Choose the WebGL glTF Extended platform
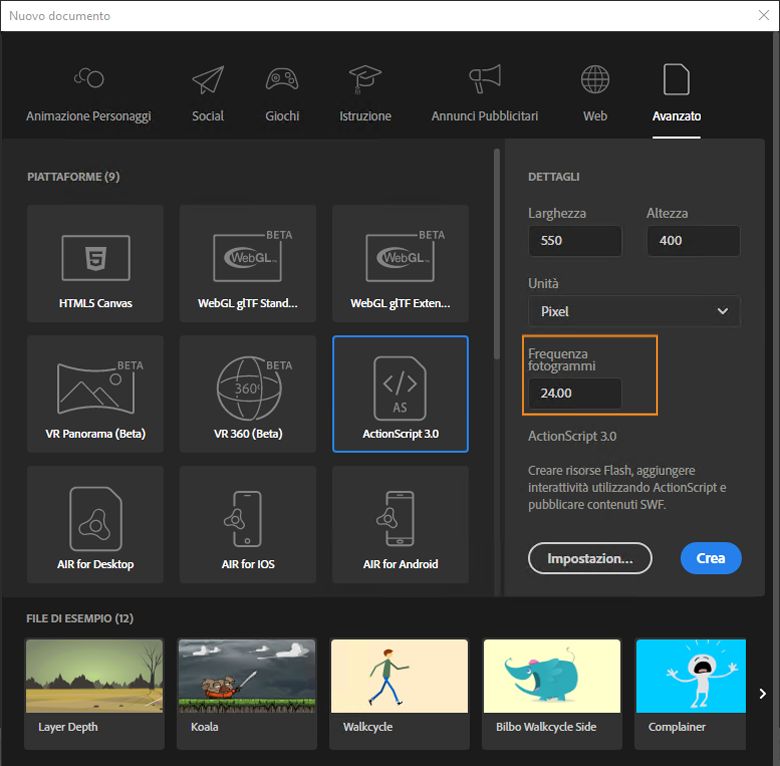Image resolution: width=780 pixels, height=766 pixels. coord(400,264)
